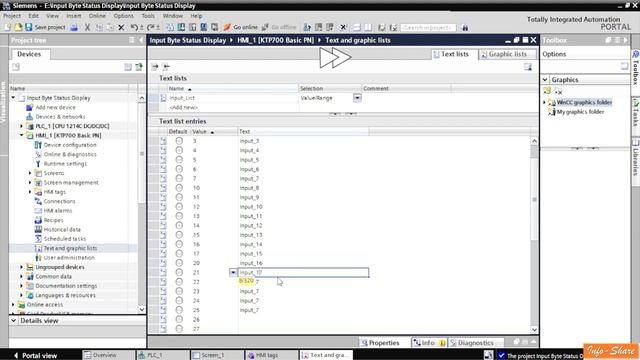Open Overview from editor bar
This screenshot has height=360, width=640.
click(x=108, y=356)
